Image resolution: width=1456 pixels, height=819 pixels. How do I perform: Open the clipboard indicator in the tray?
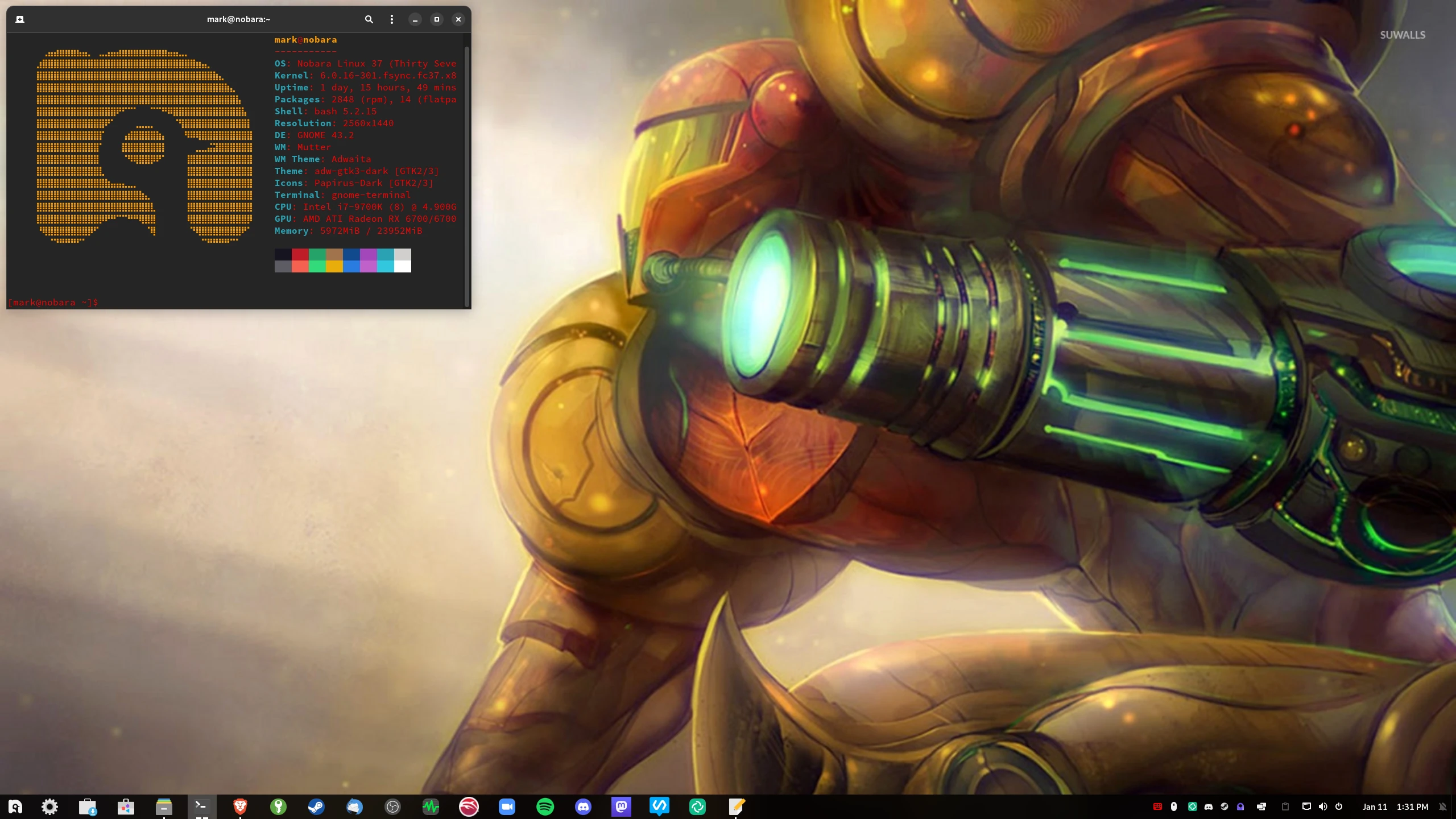click(x=1285, y=806)
